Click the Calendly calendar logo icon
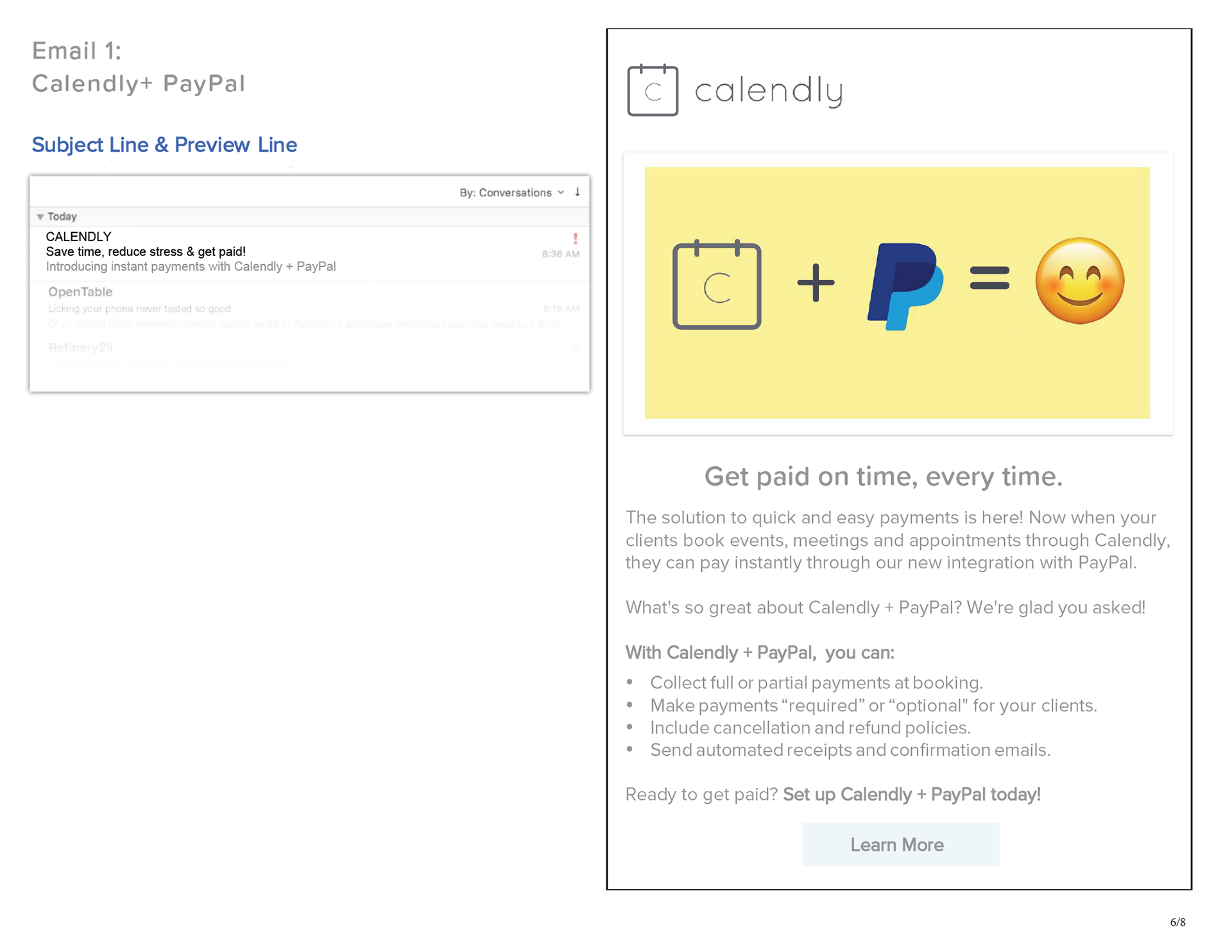The image size is (1232, 952). [652, 90]
